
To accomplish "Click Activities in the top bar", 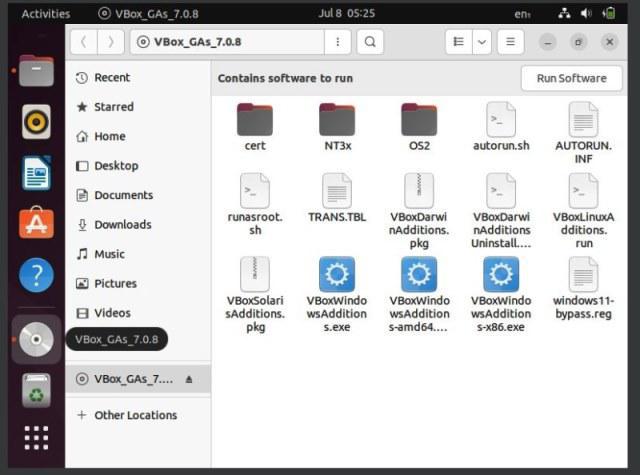I will 46,14.
